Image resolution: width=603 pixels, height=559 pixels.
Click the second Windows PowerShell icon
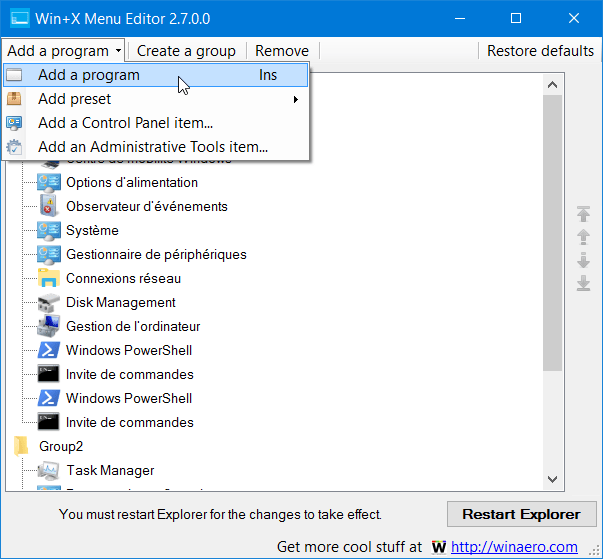tap(48, 398)
